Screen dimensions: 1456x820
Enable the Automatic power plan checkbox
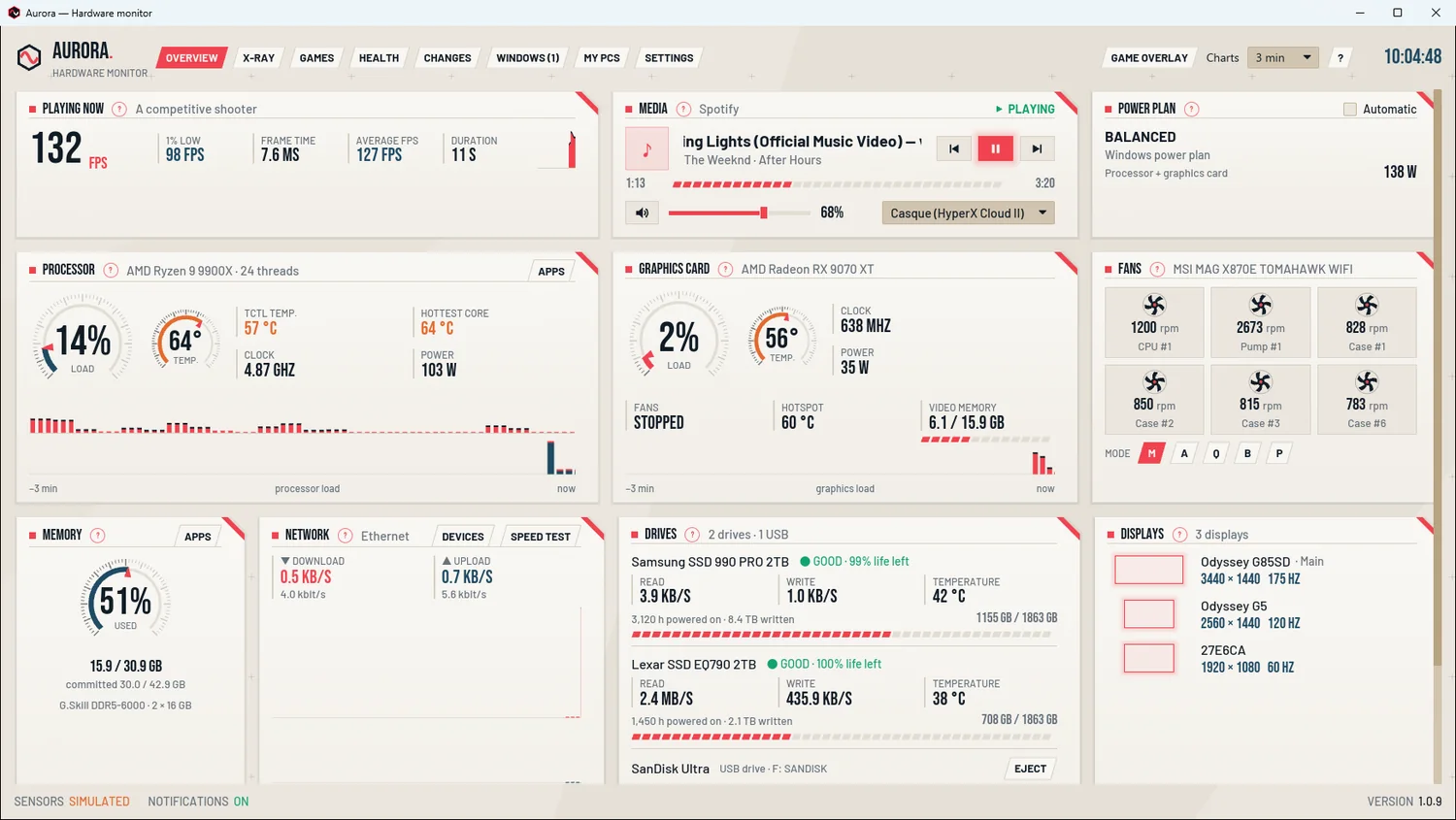click(1349, 109)
